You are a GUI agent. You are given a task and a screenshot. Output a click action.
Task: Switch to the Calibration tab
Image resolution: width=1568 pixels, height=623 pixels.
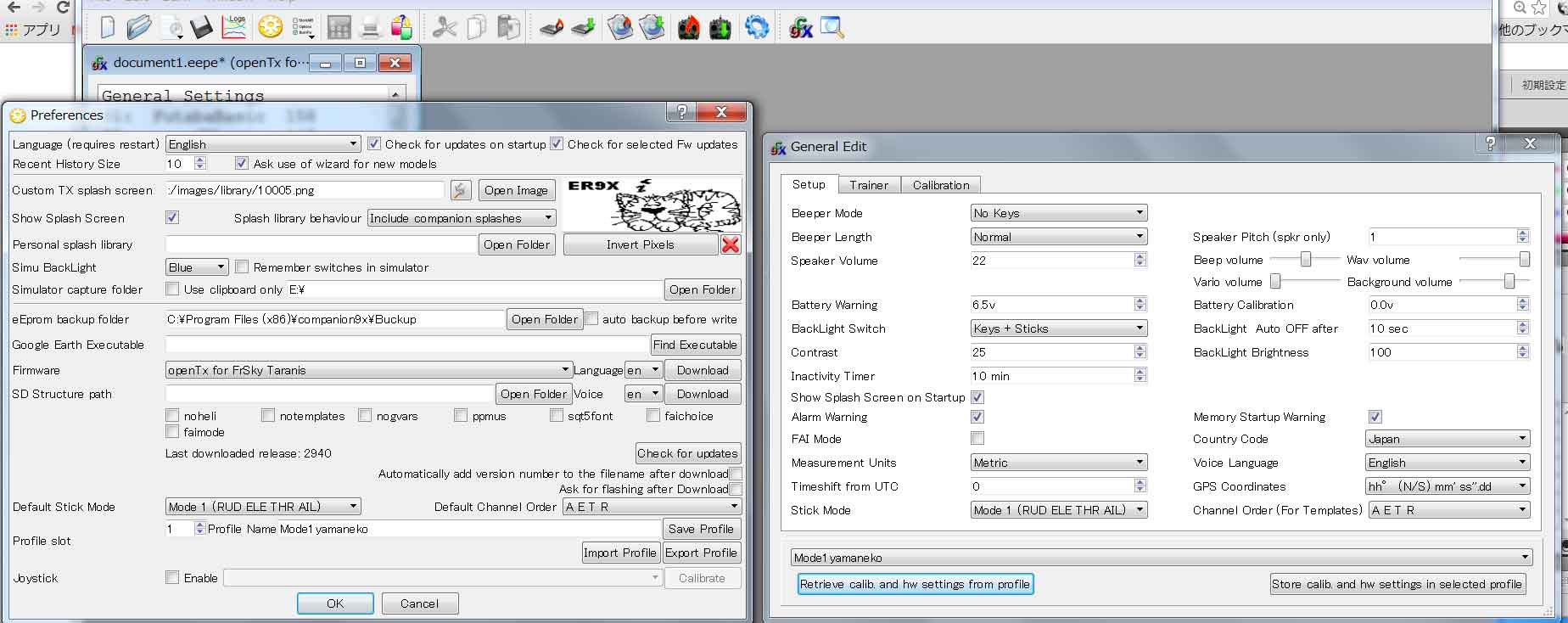941,185
